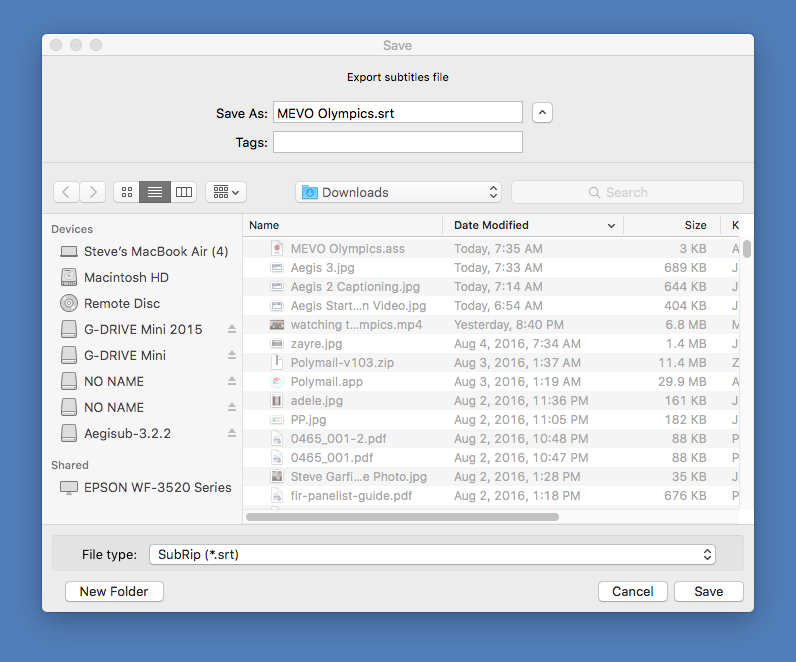796x662 pixels.
Task: Click into the Tags field
Action: point(398,142)
